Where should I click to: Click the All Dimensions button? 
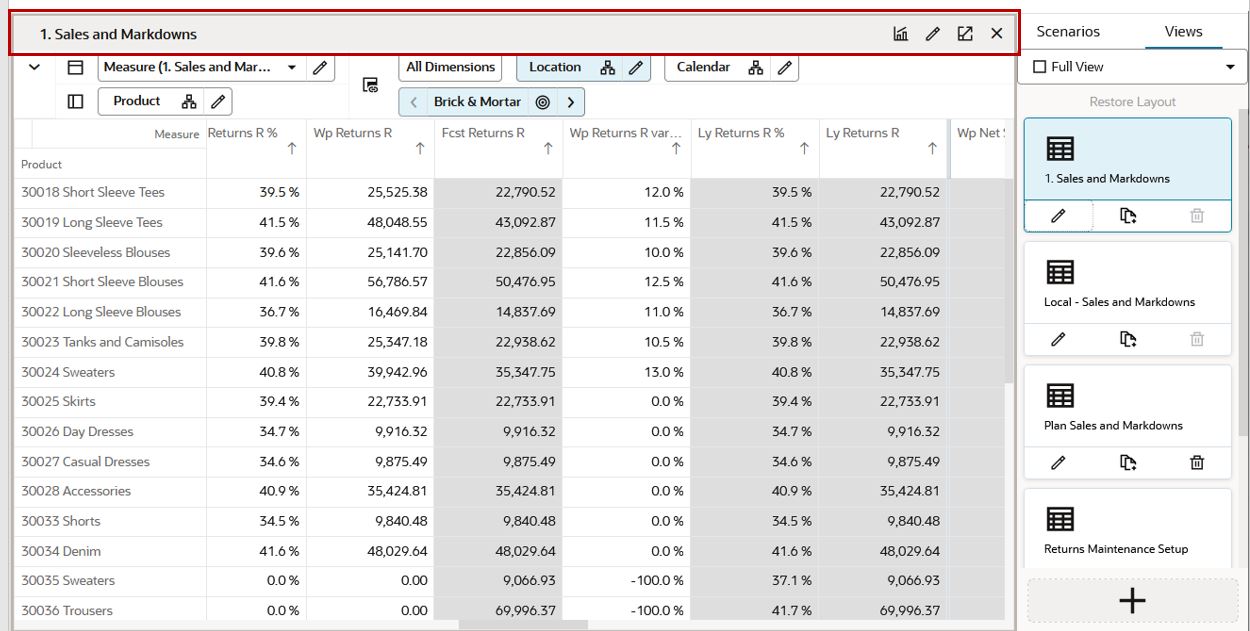tap(450, 67)
